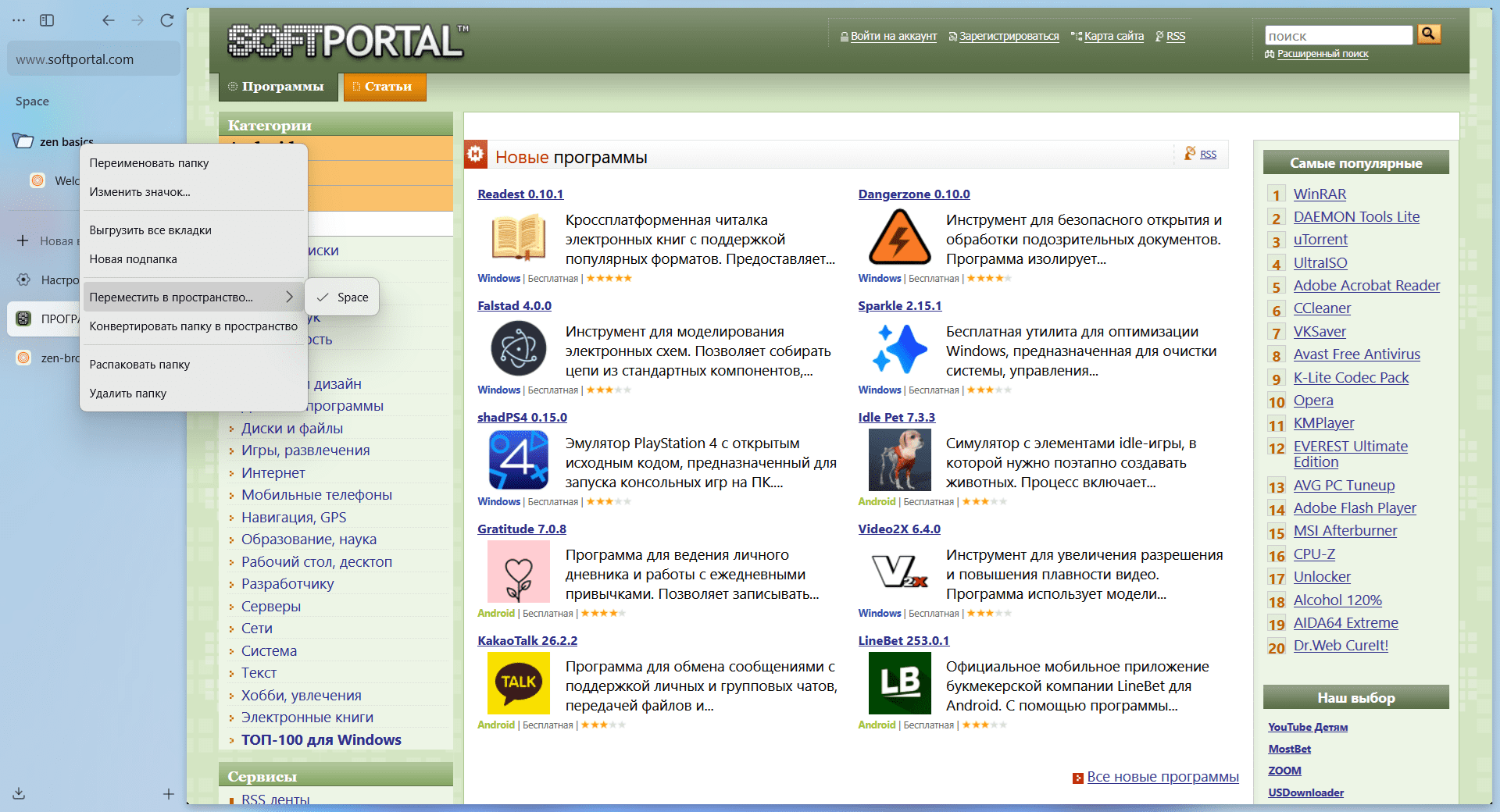Screen dimensions: 1500x812
Task: Reload the page with the refresh icon
Action: 167,20
